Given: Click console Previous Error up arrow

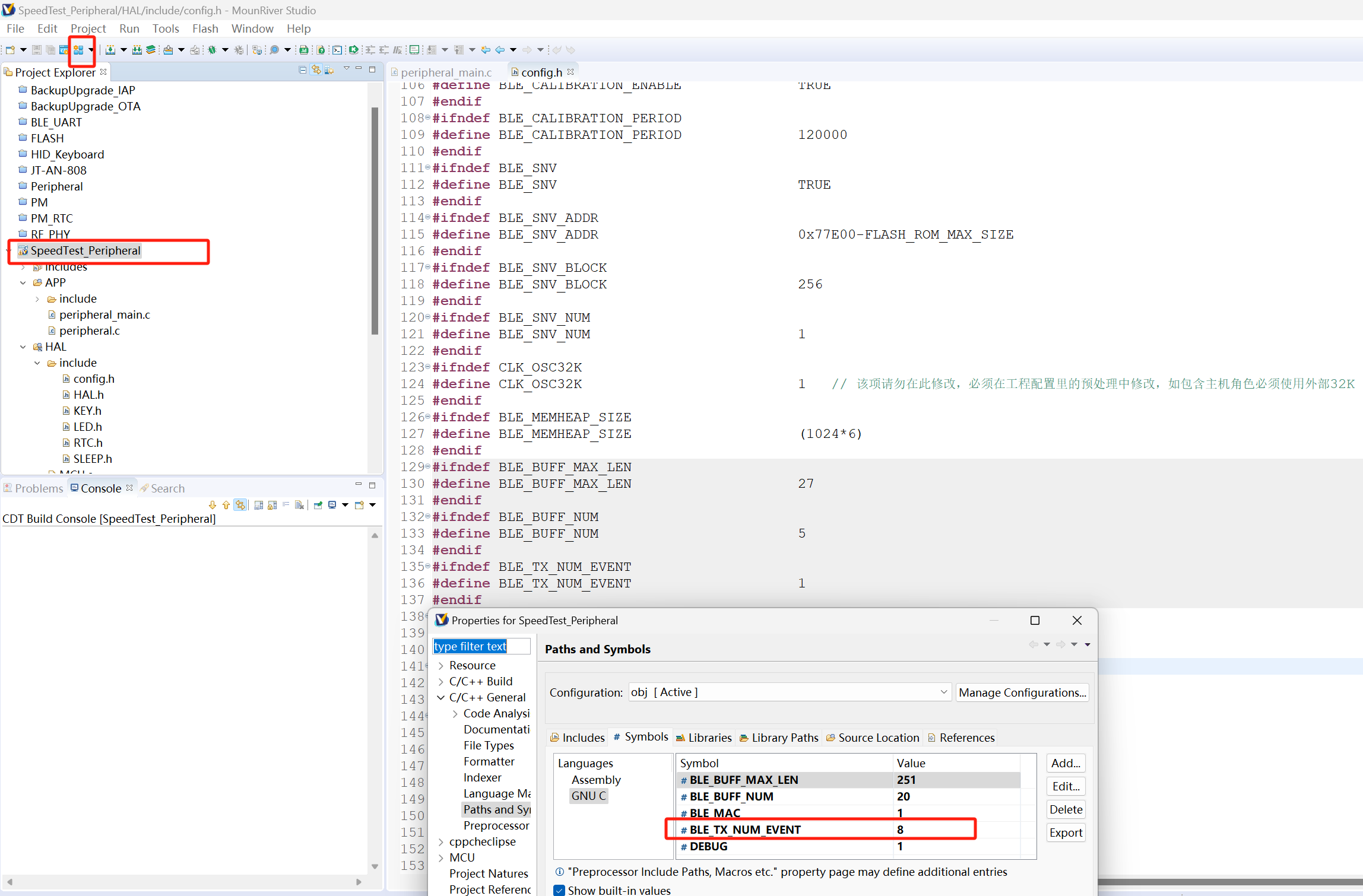Looking at the screenshot, I should pyautogui.click(x=226, y=505).
